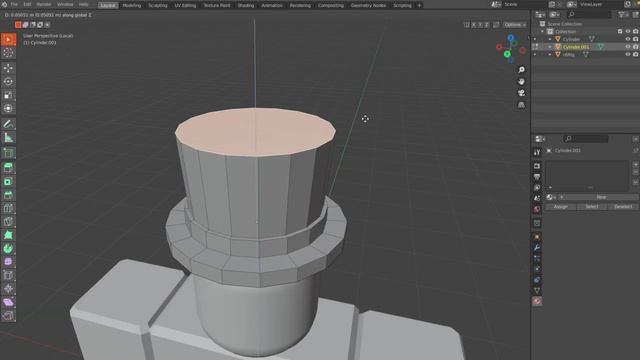The width and height of the screenshot is (640, 360).
Task: Pick the combined Transform tool
Action: coord(8,108)
